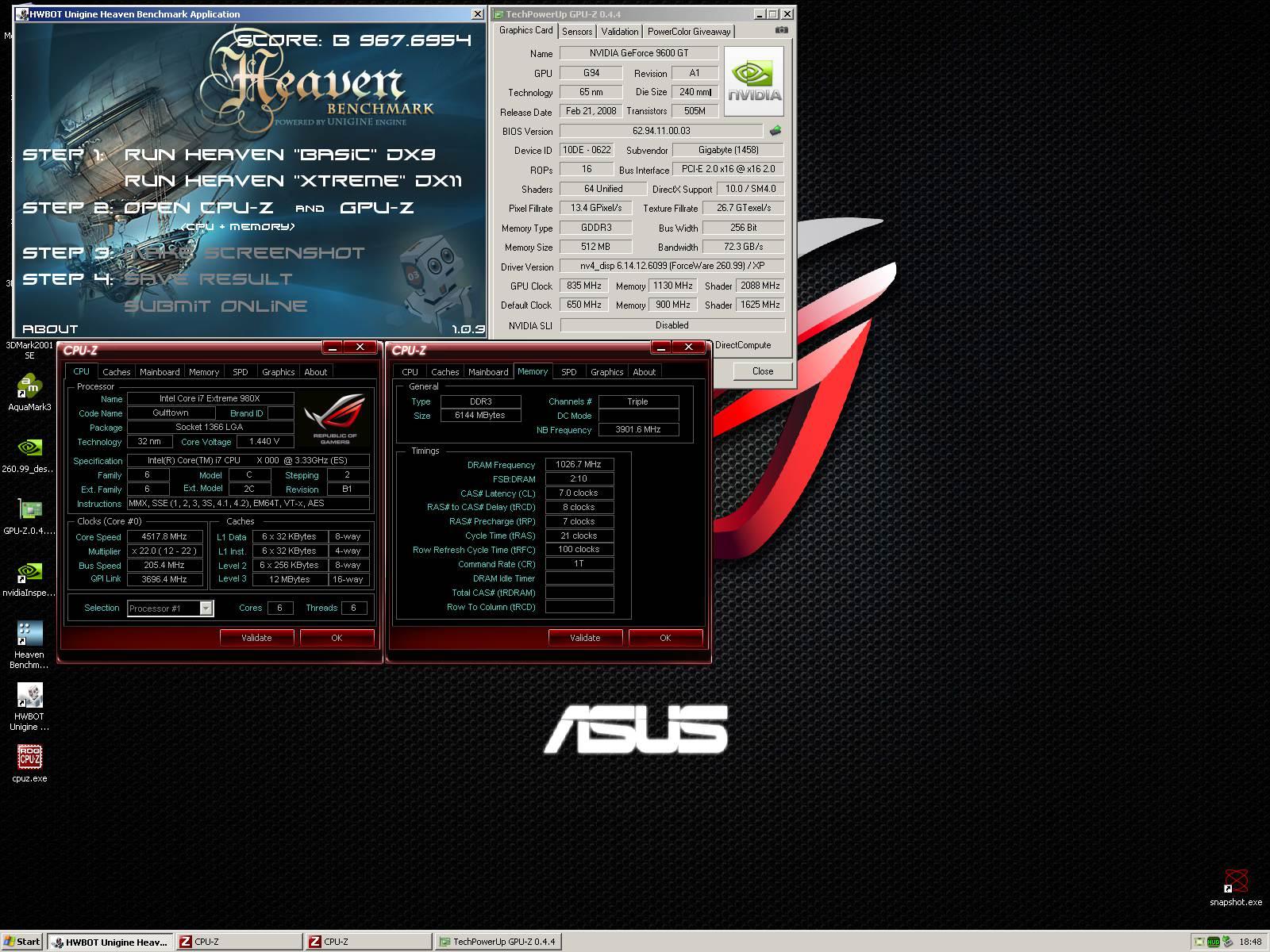The image size is (1270, 952).
Task: Open Mainboard tab in left CPU-Z window
Action: click(x=160, y=372)
